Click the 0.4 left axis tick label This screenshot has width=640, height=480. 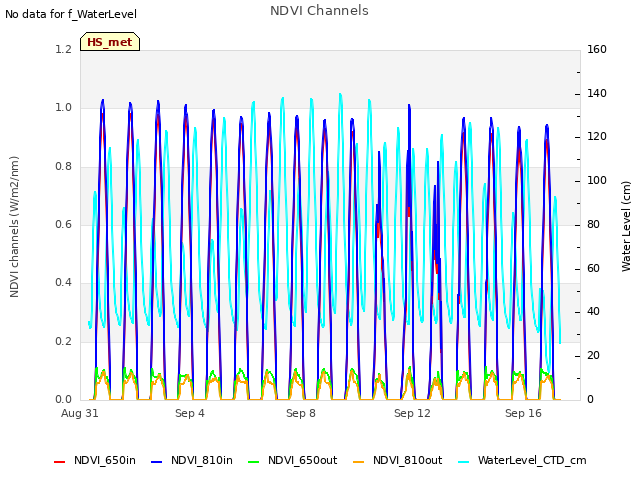pos(63,282)
